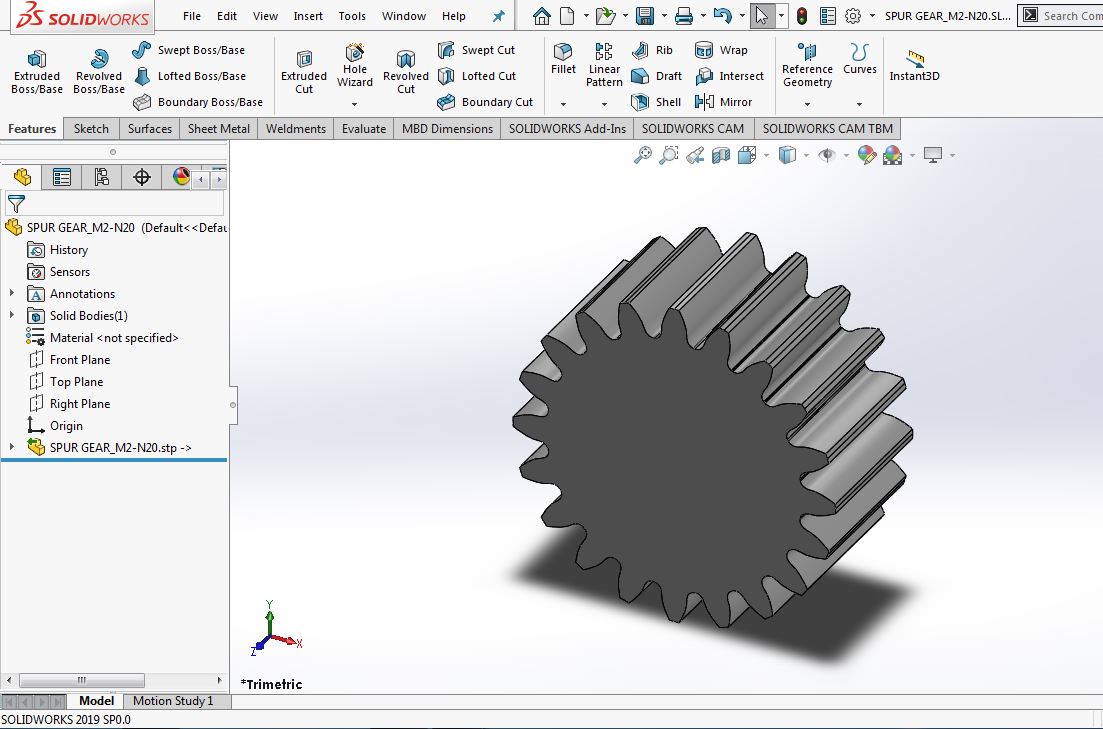The width and height of the screenshot is (1103, 729).
Task: Select the Rib feature
Action: coord(652,50)
